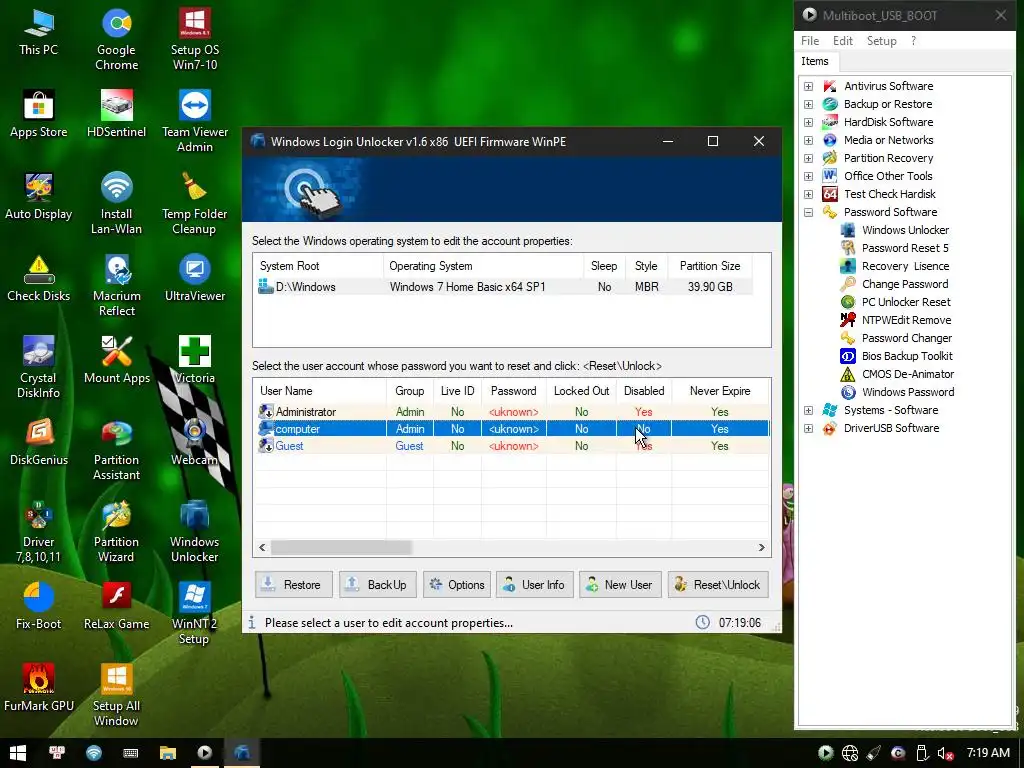Expand the DriverUSB Software node

808,428
